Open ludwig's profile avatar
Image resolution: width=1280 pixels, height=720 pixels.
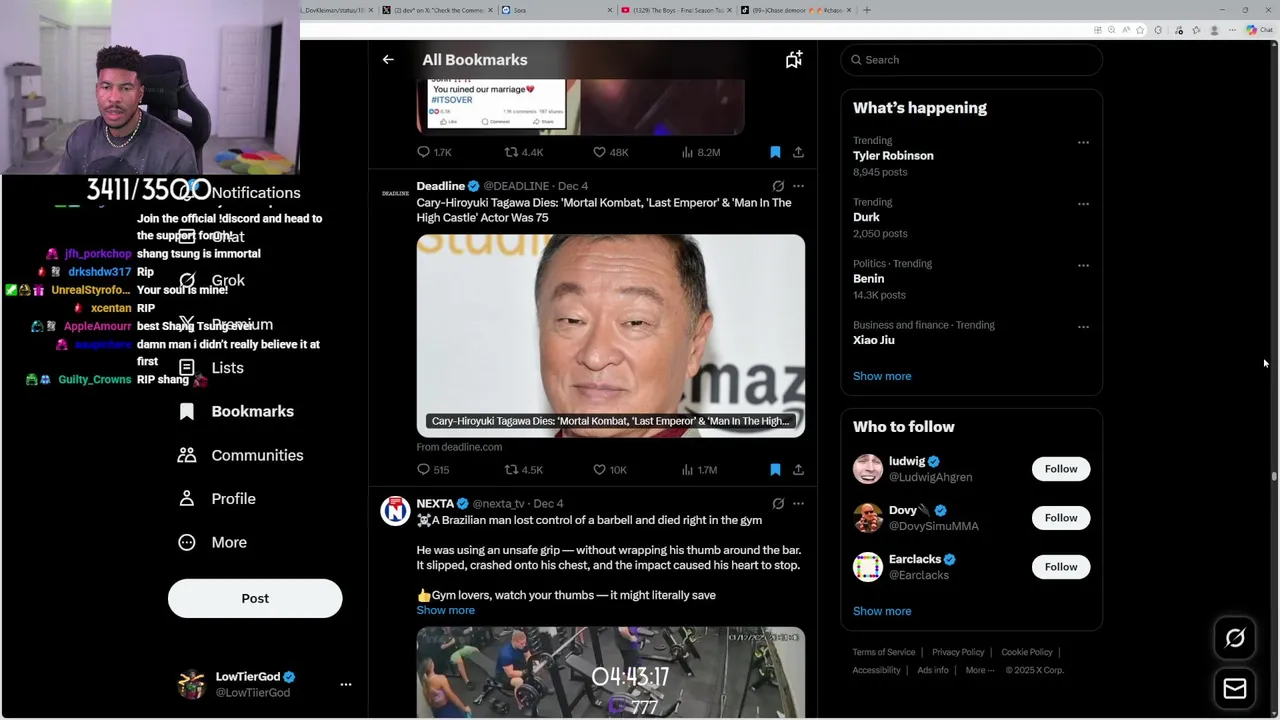click(868, 469)
